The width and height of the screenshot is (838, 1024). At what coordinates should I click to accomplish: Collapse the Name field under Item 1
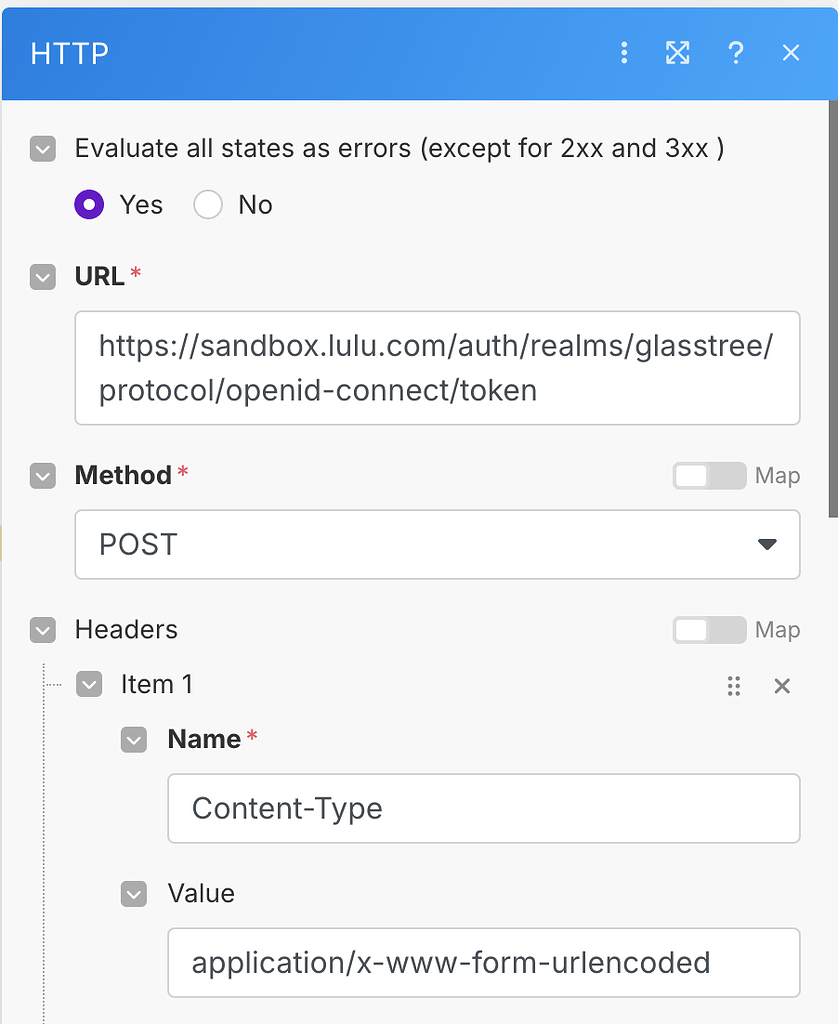click(x=133, y=739)
